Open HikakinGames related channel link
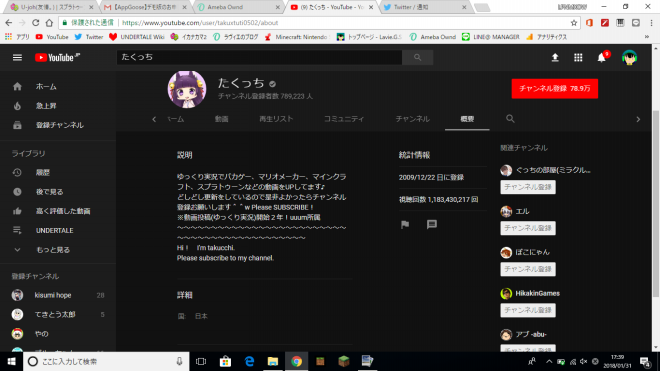The image size is (660, 371). point(538,293)
